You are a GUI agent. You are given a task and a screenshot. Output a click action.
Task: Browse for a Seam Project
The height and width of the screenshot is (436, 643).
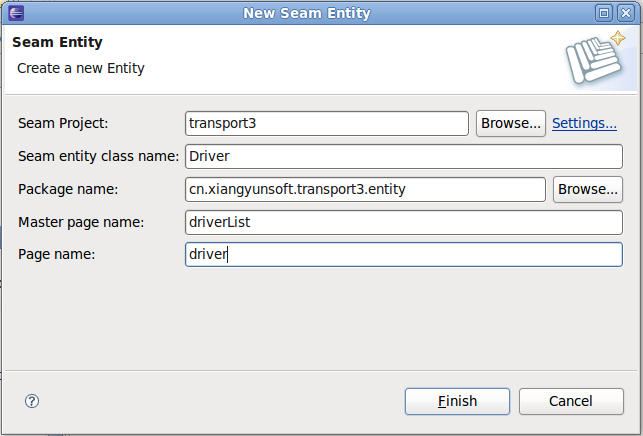(511, 123)
